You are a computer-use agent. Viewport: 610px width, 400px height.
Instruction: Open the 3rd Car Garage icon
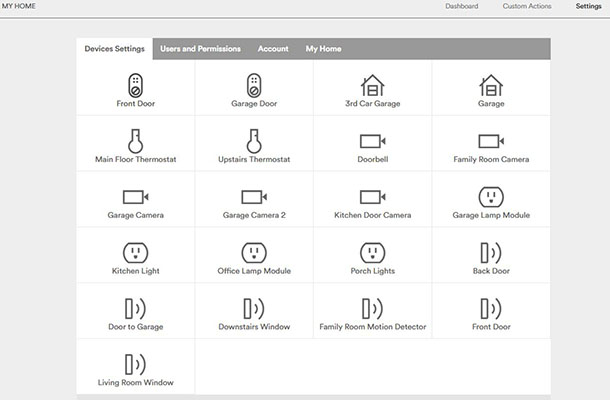point(372,85)
